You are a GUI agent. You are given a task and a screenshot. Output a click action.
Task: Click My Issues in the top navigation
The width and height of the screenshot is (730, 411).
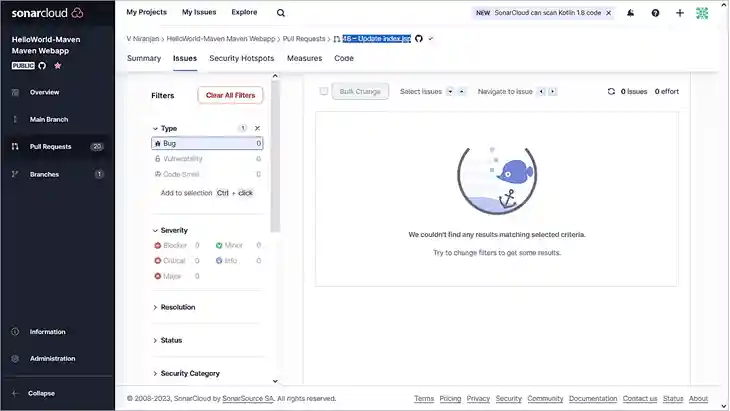tap(199, 12)
